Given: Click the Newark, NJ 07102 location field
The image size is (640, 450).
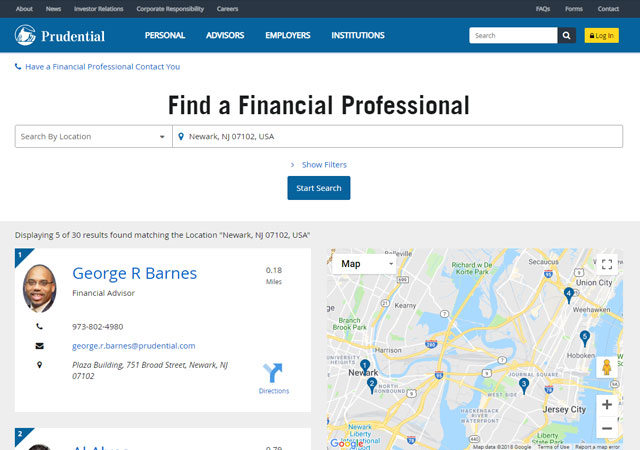Looking at the screenshot, I should tap(398, 136).
